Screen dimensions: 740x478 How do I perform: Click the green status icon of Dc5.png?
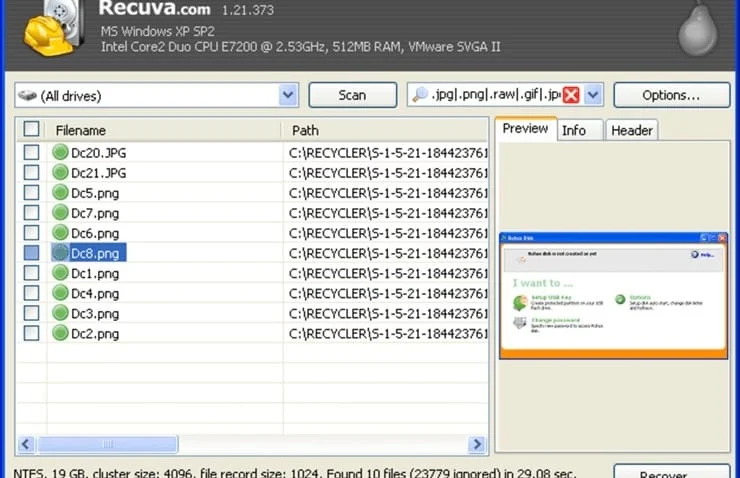60,193
